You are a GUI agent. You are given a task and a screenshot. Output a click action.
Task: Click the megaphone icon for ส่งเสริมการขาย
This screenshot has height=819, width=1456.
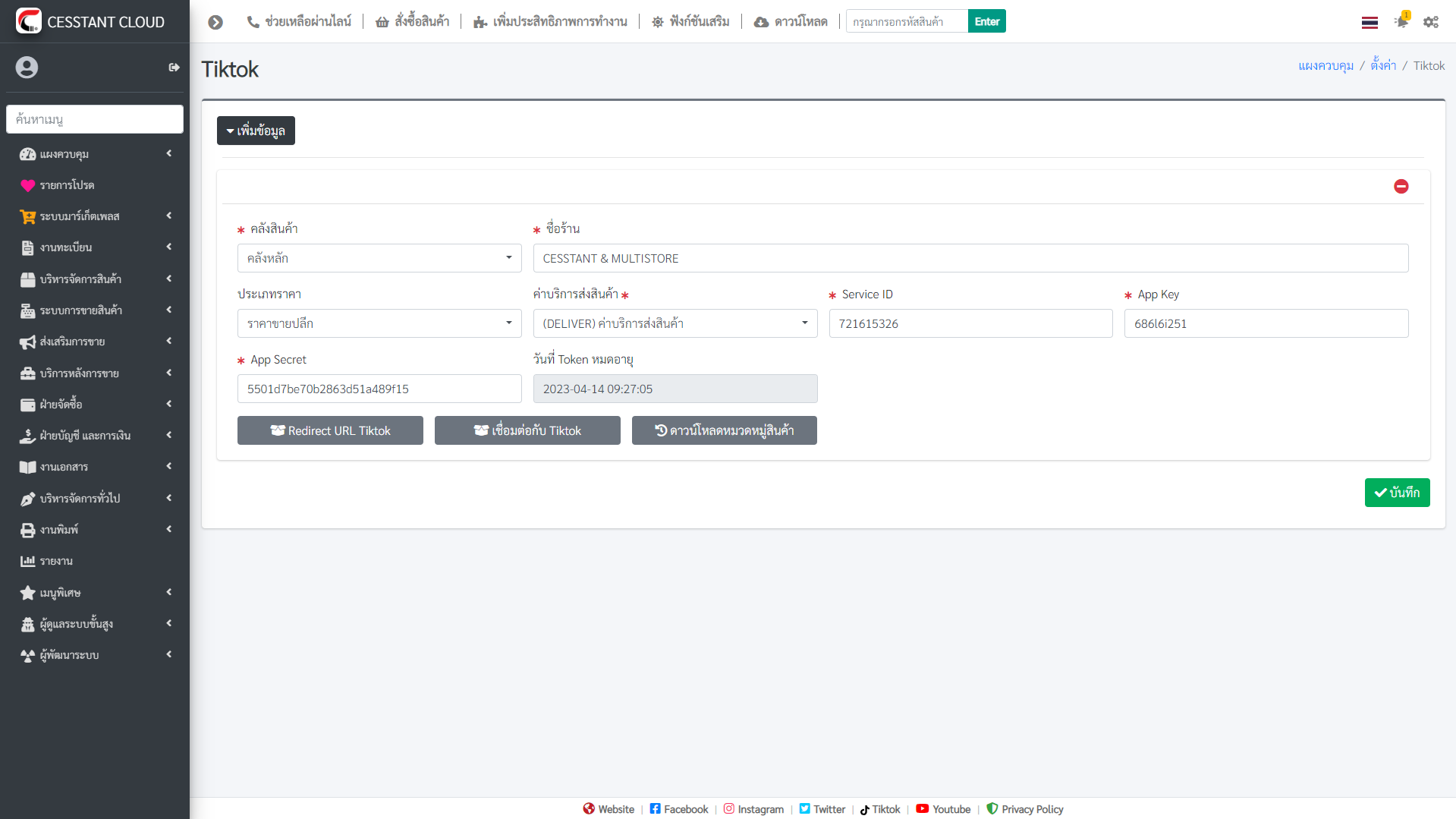[x=27, y=342]
